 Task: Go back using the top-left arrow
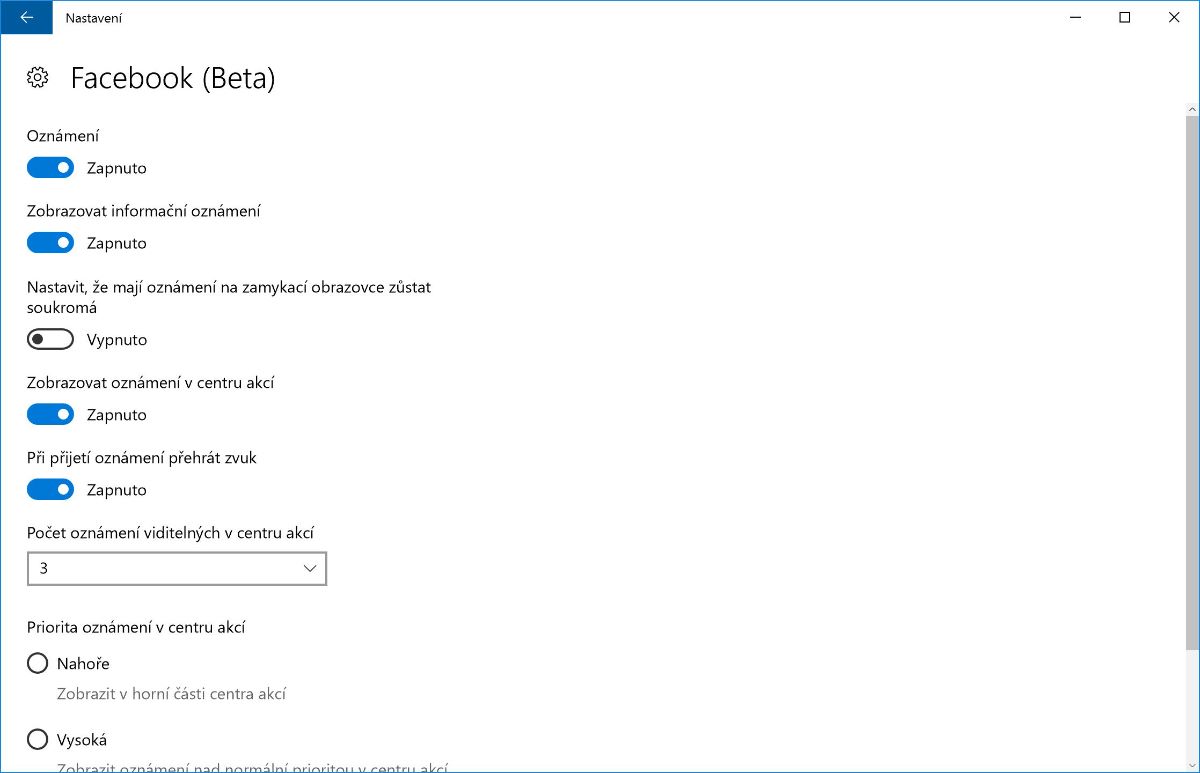click(26, 17)
